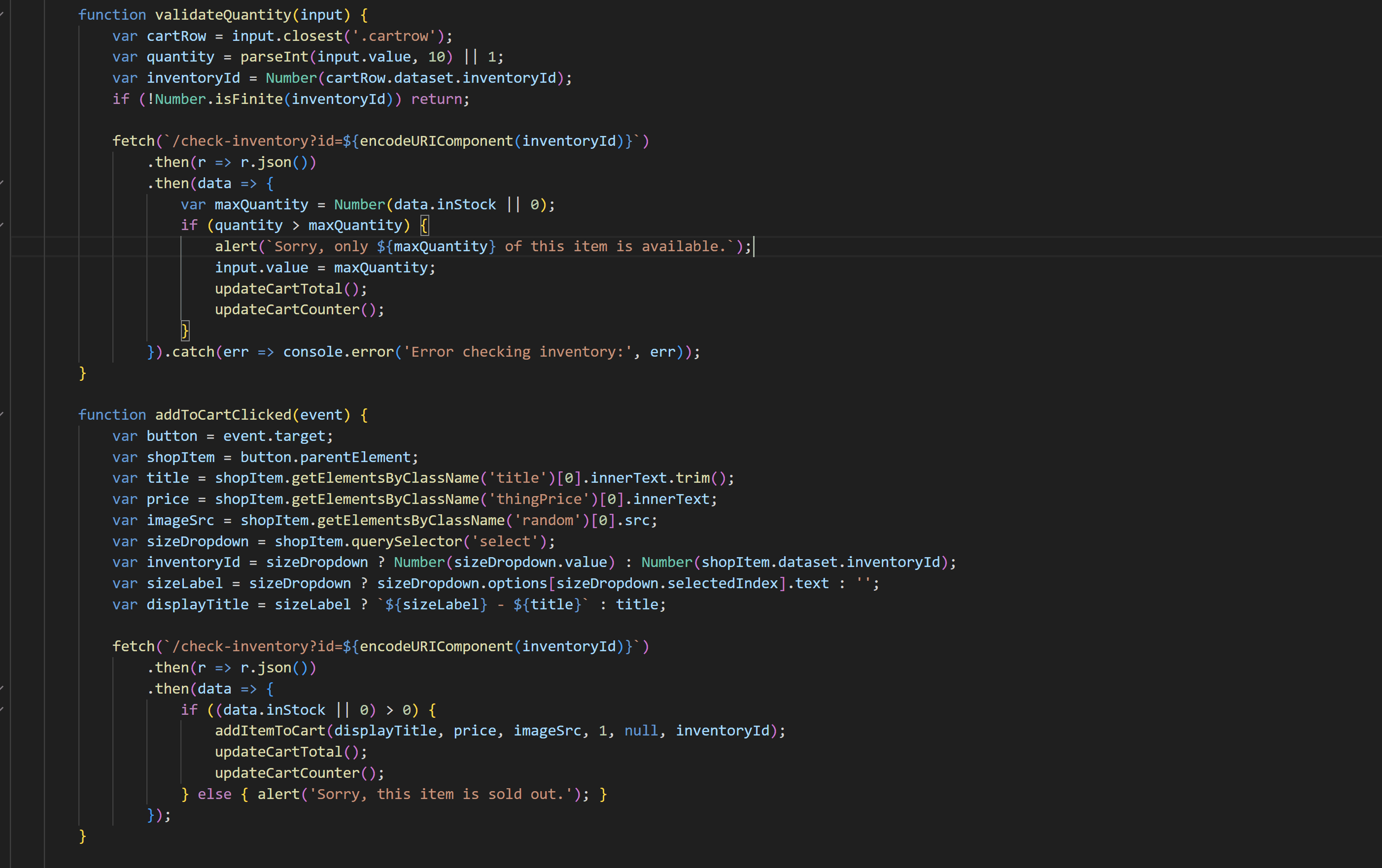Click the 'input.value = maxQuantity' line
This screenshot has height=868, width=1382.
pyautogui.click(x=325, y=267)
